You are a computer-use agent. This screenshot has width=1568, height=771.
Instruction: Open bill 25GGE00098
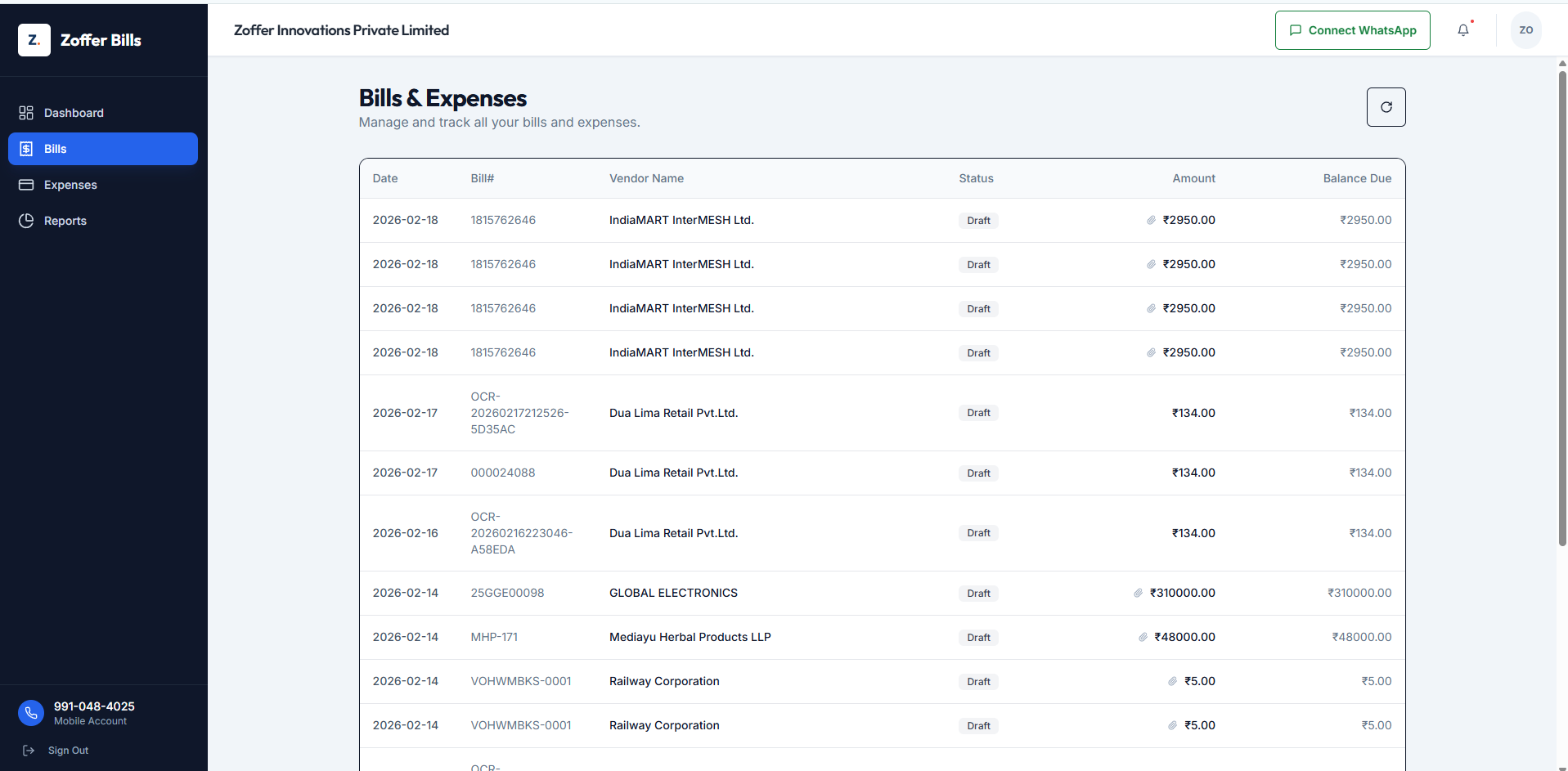click(507, 593)
